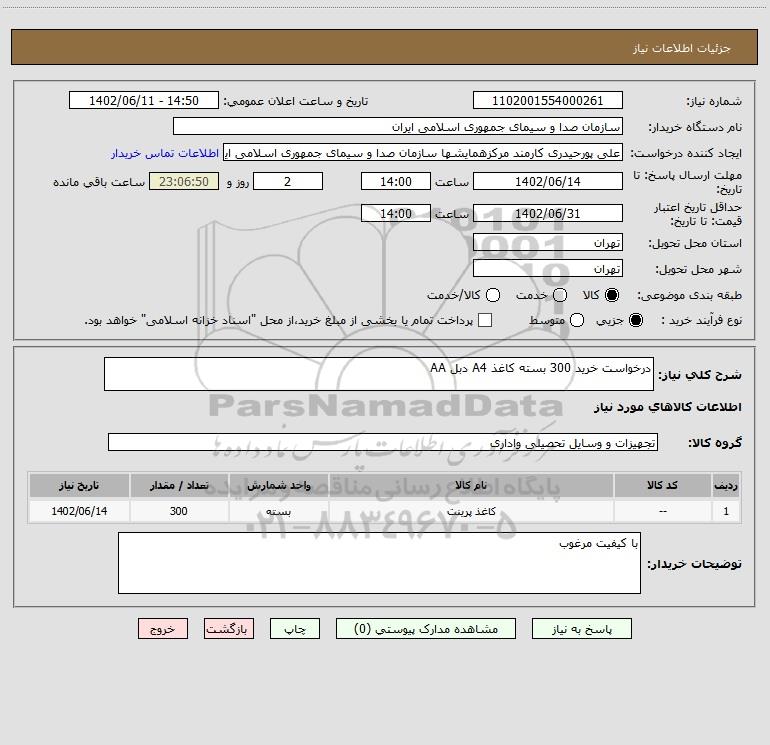Click the delivery province تهران field

coord(548,242)
